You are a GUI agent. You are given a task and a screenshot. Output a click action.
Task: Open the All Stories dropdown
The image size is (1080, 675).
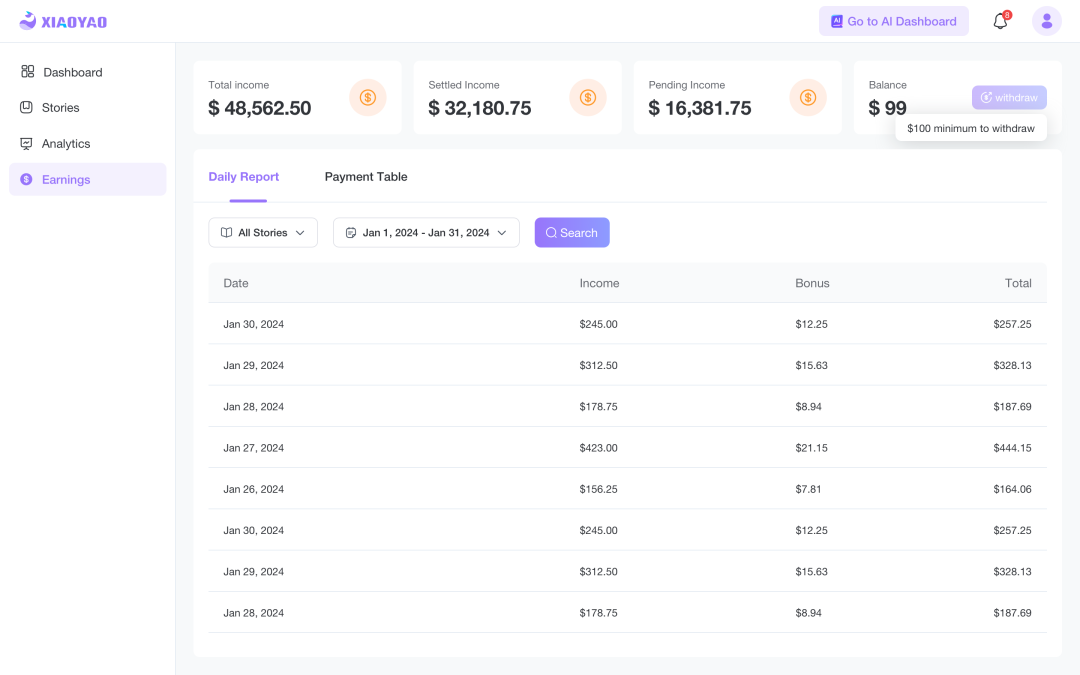pos(263,233)
